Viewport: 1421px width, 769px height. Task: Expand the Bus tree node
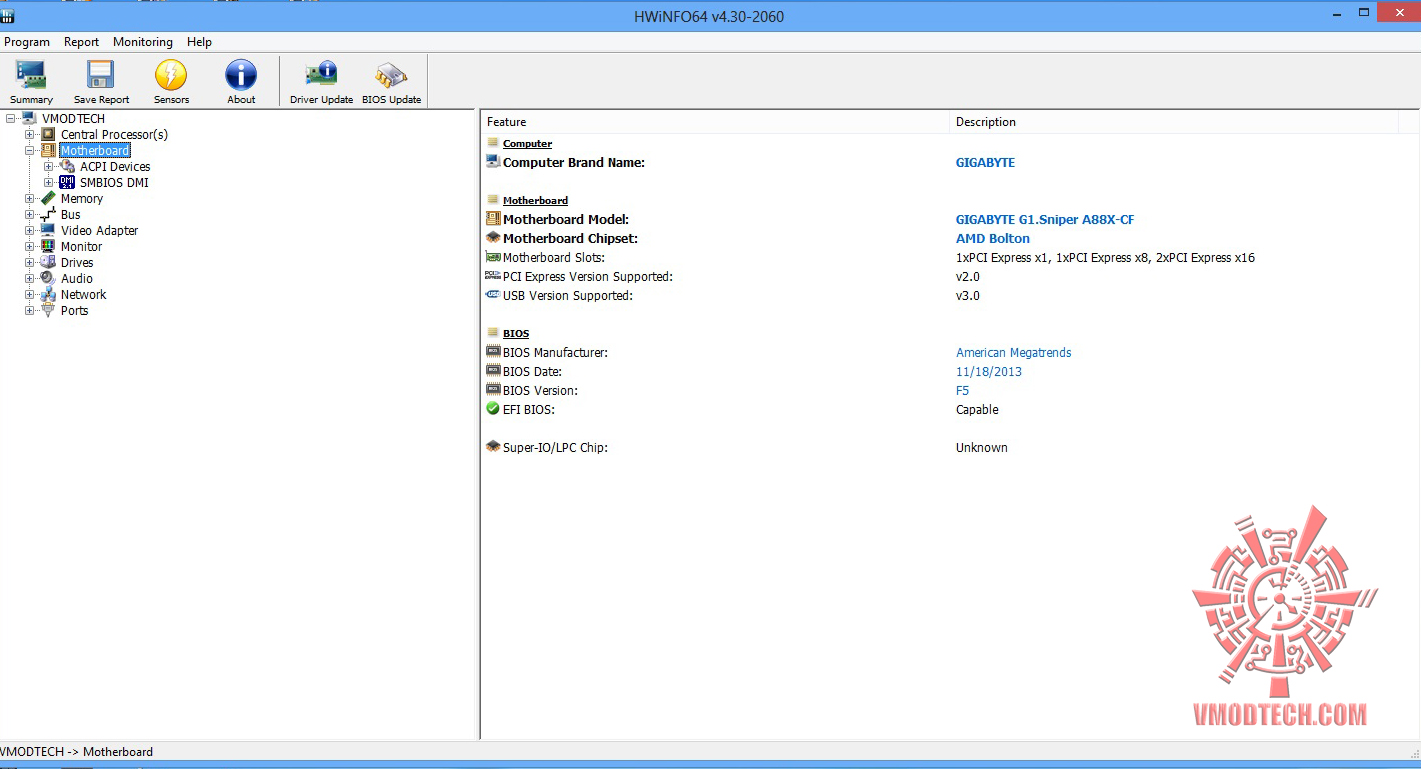29,215
